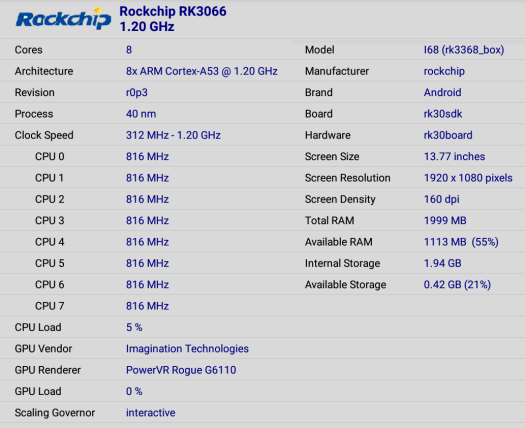
Task: Select the CPU 3 row
Action: [147, 220]
